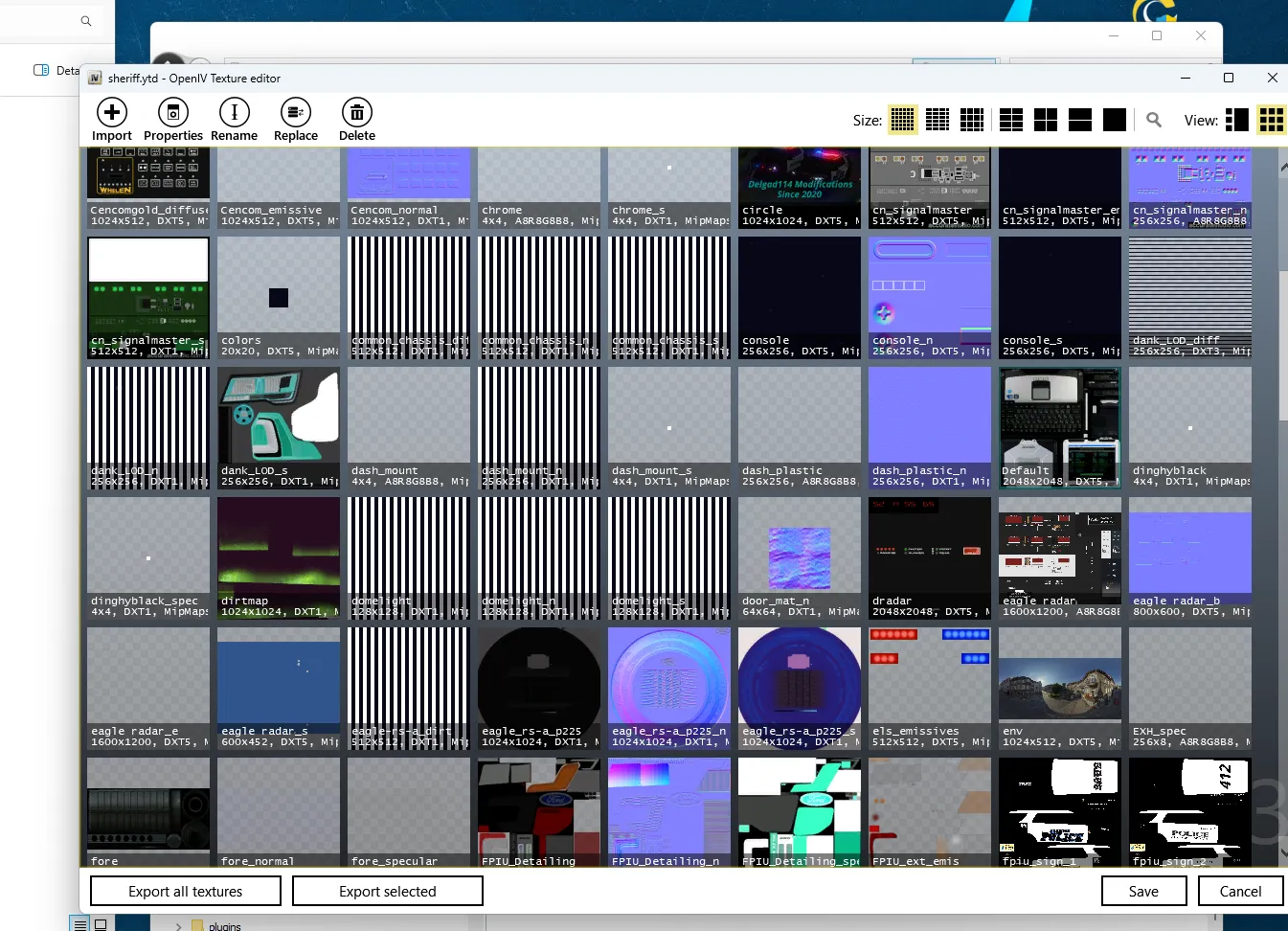The image size is (1288, 931).
Task: Click the Rename texture icon
Action: point(234,113)
